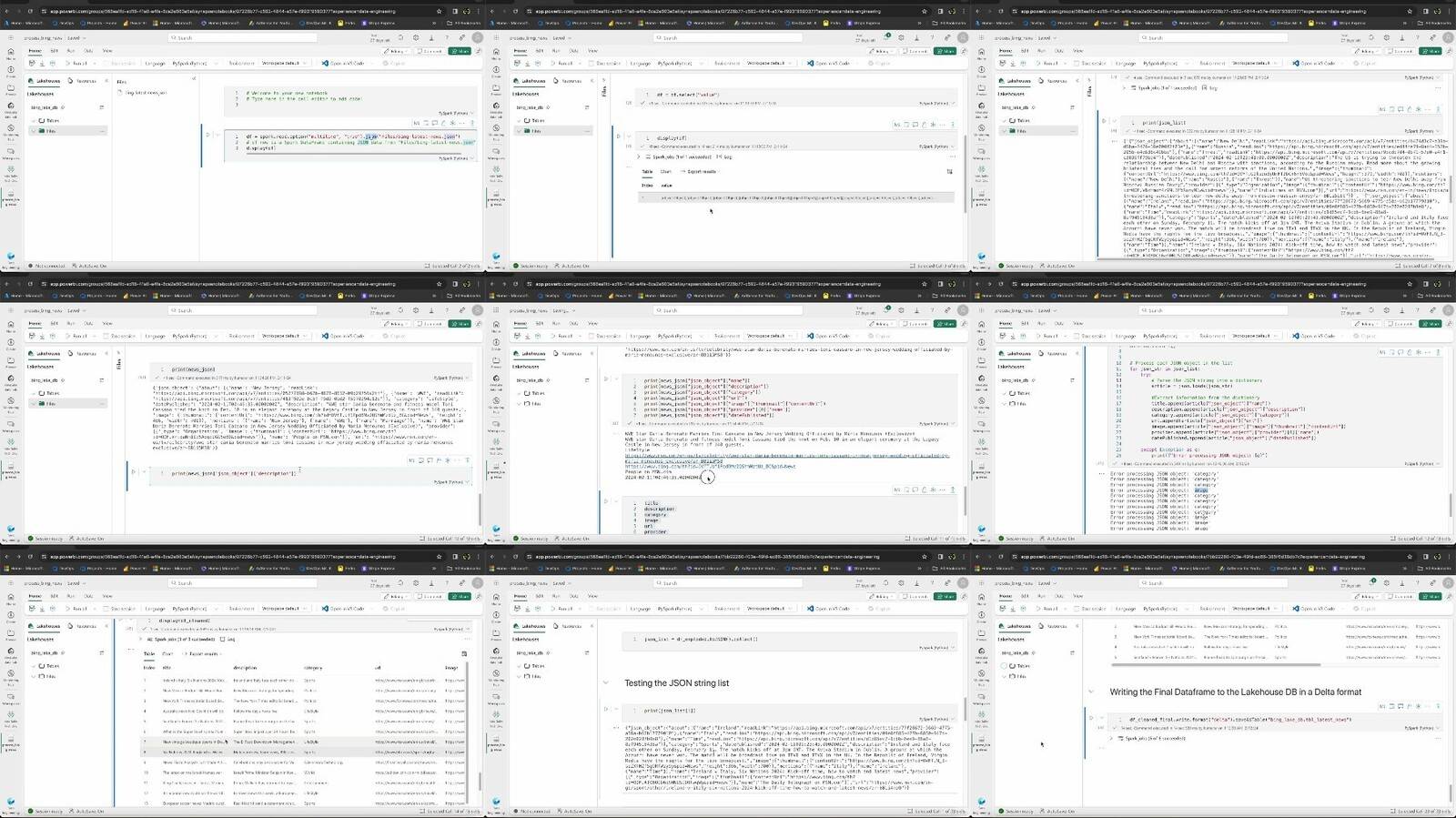
Task: Click 'category' column header in df_cleaned table
Action: click(x=313, y=667)
